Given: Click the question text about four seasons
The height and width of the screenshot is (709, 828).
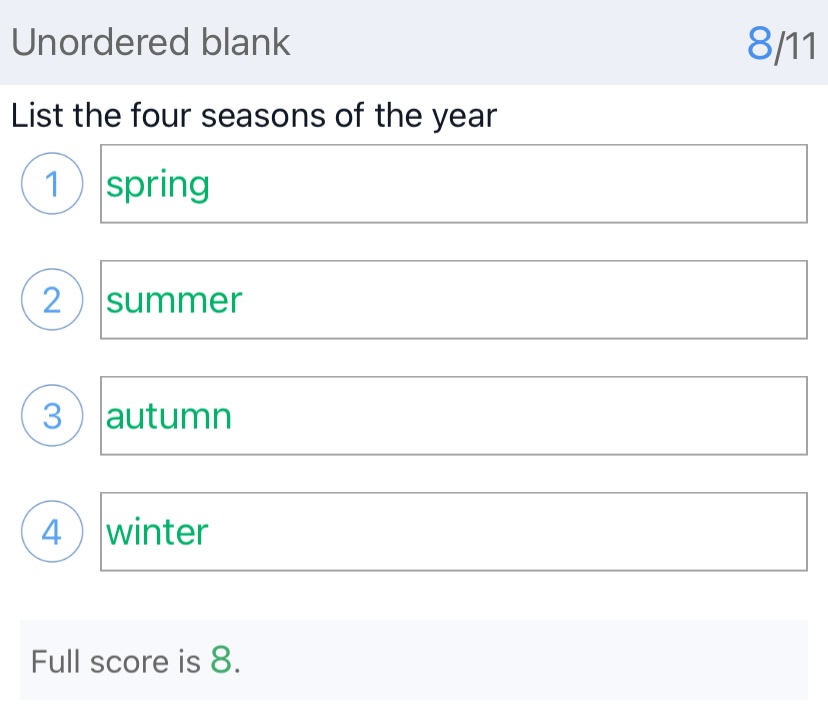Looking at the screenshot, I should [254, 116].
